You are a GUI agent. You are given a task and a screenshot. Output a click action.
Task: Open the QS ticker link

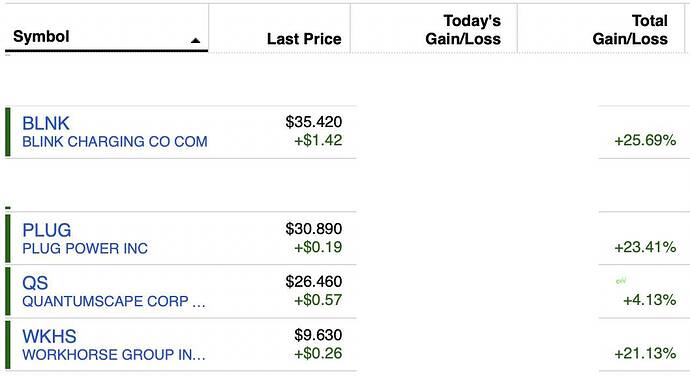(x=35, y=283)
